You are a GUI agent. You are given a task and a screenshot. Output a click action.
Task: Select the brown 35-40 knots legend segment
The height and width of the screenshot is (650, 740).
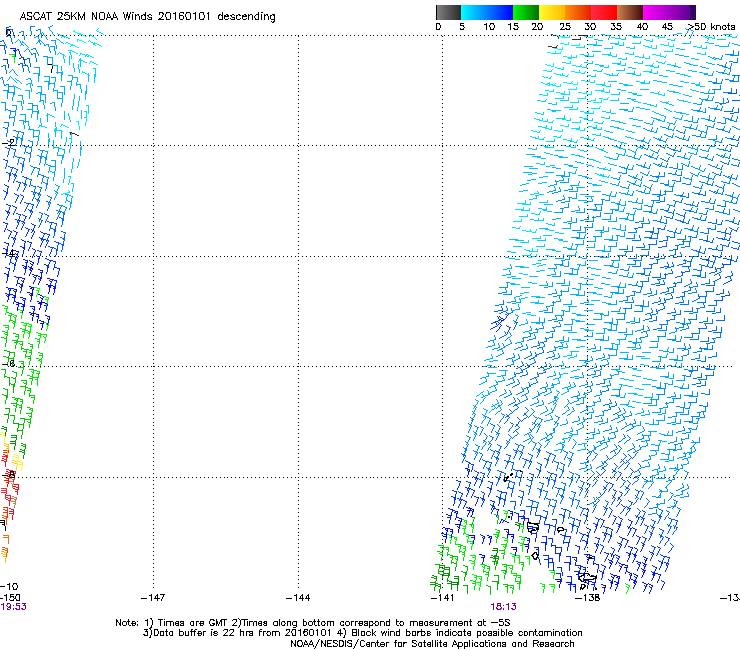tap(630, 12)
